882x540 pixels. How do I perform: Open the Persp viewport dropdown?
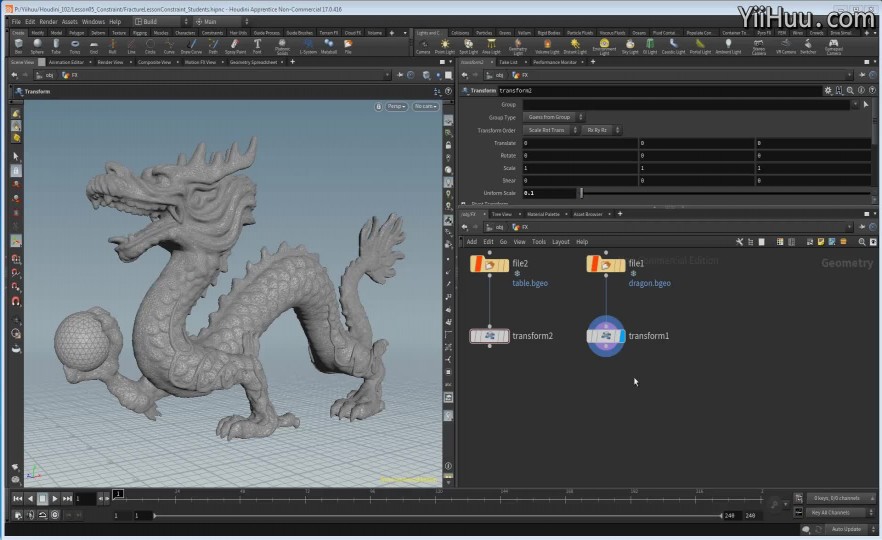pyautogui.click(x=396, y=106)
